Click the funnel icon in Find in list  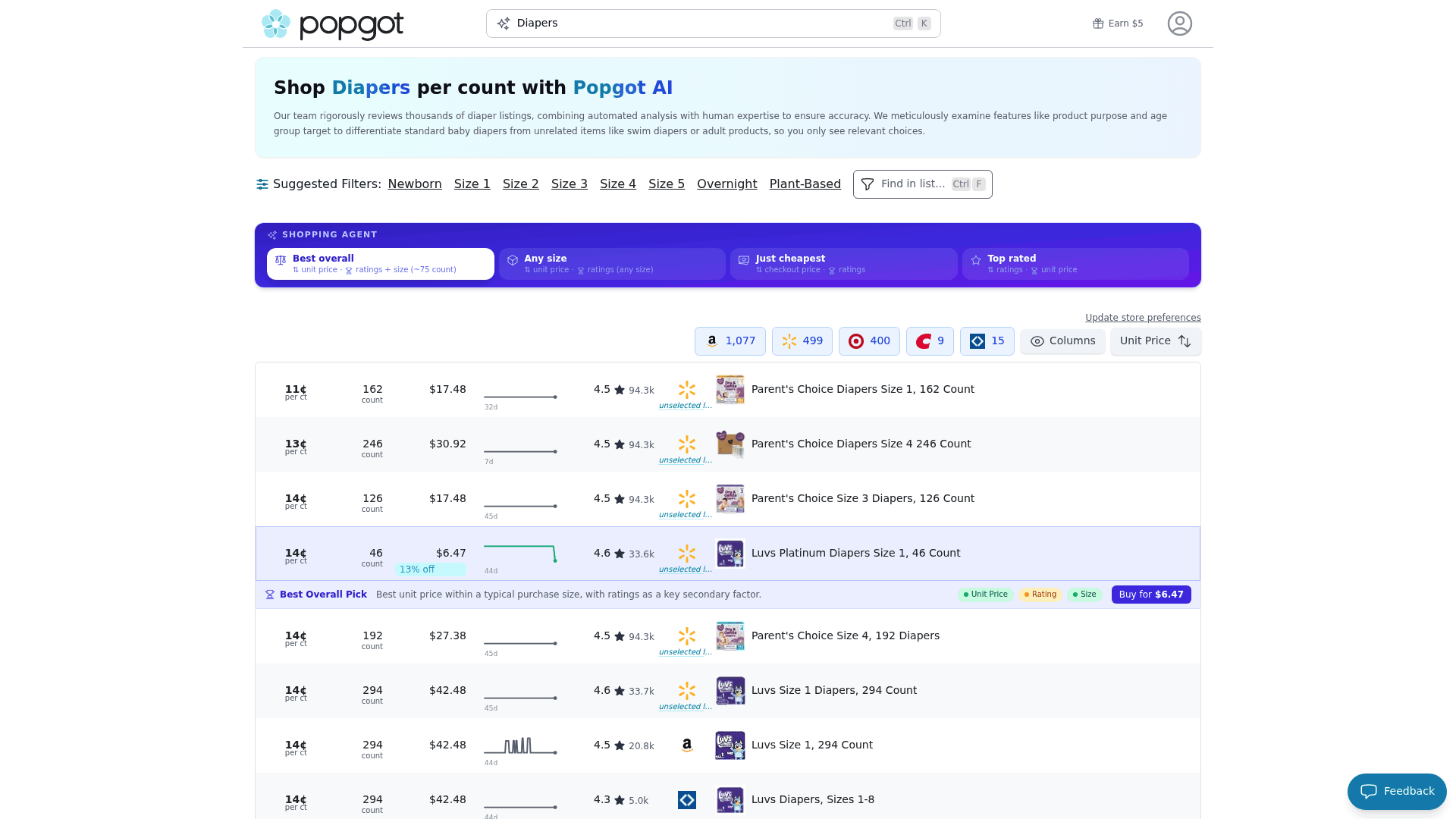point(868,184)
